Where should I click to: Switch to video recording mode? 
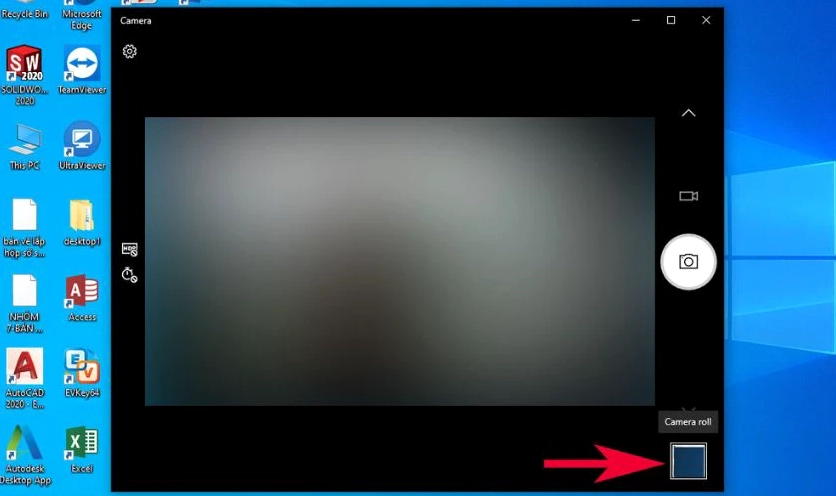pyautogui.click(x=688, y=196)
